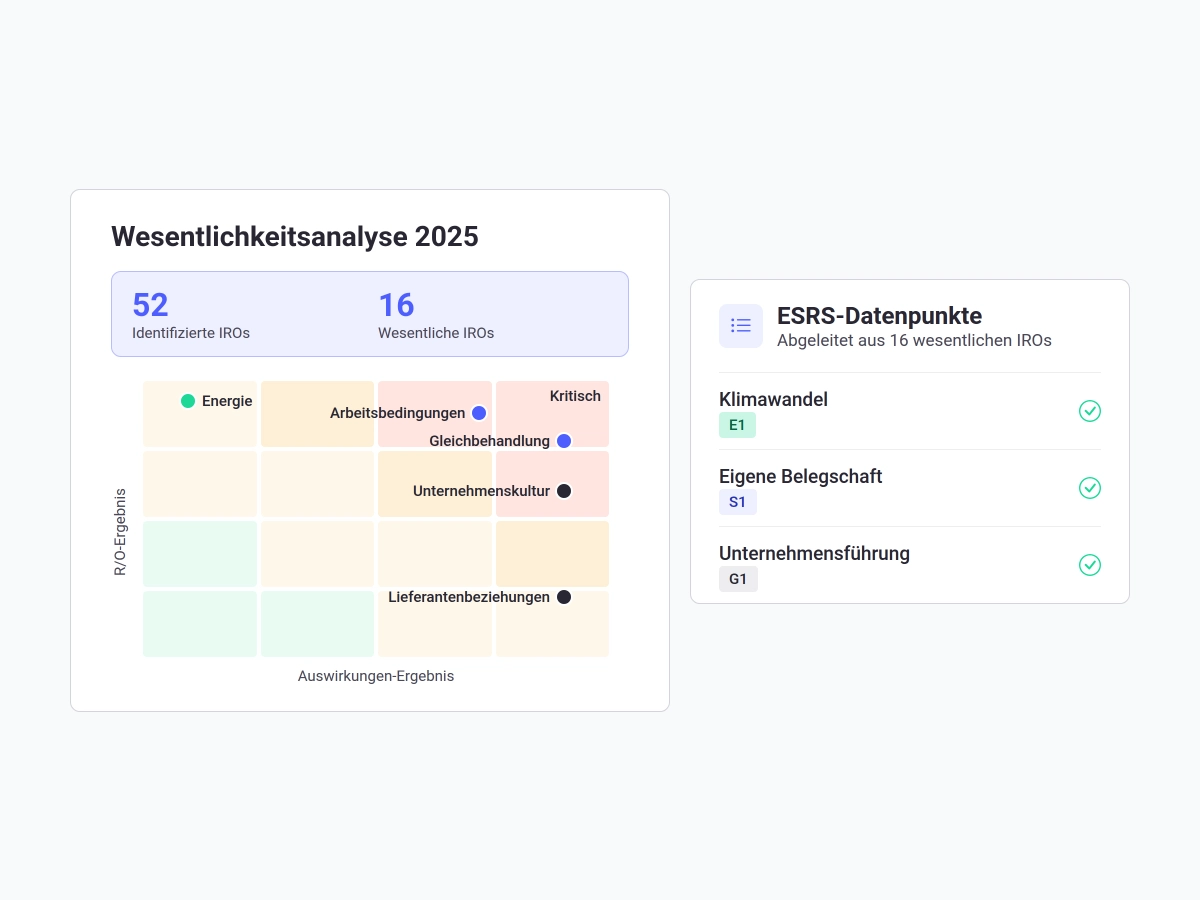
Task: Click the Wesentlichkeitsanalyse 2025 heading
Action: (x=295, y=237)
